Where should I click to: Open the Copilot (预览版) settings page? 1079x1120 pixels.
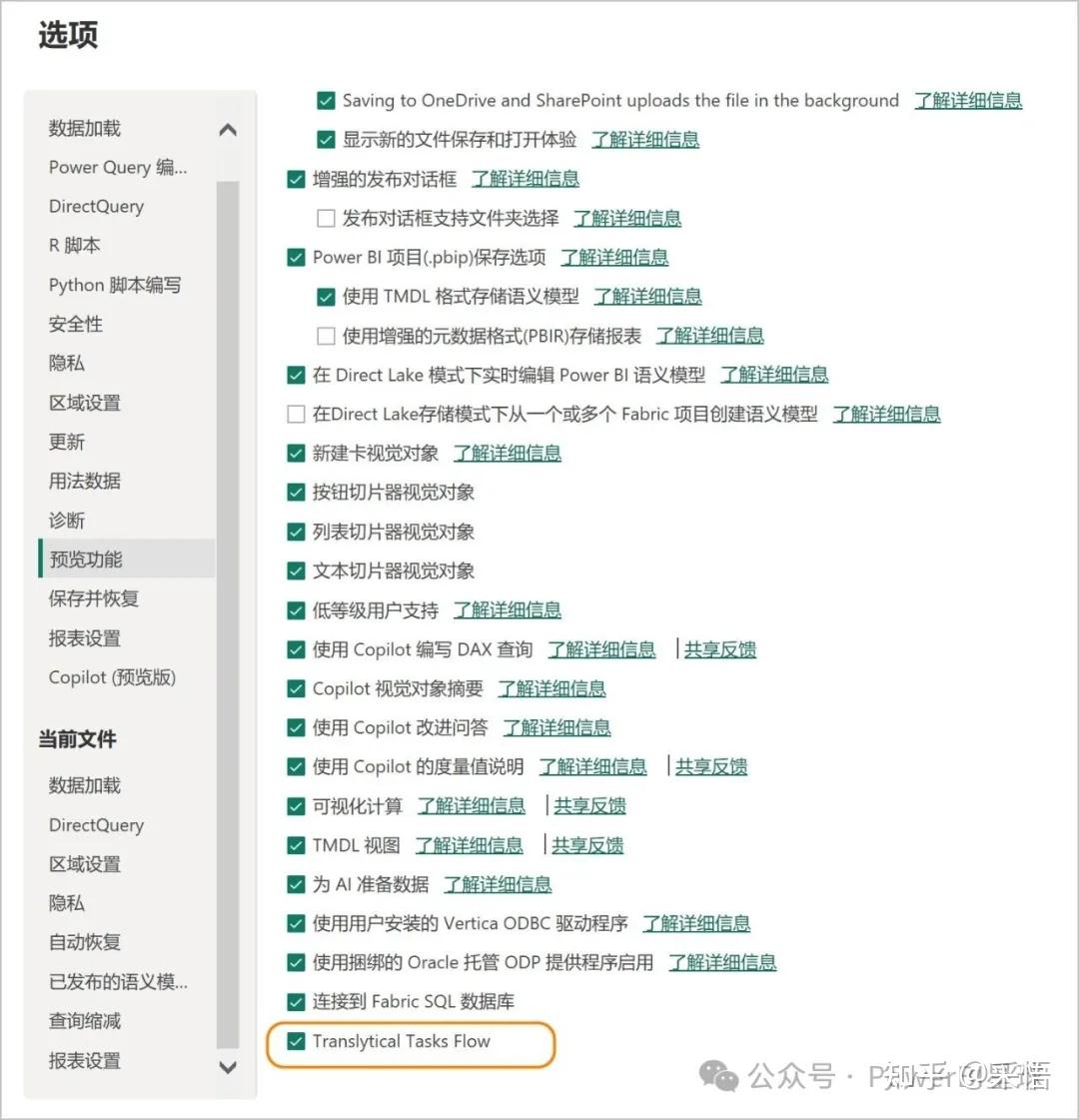tap(112, 677)
